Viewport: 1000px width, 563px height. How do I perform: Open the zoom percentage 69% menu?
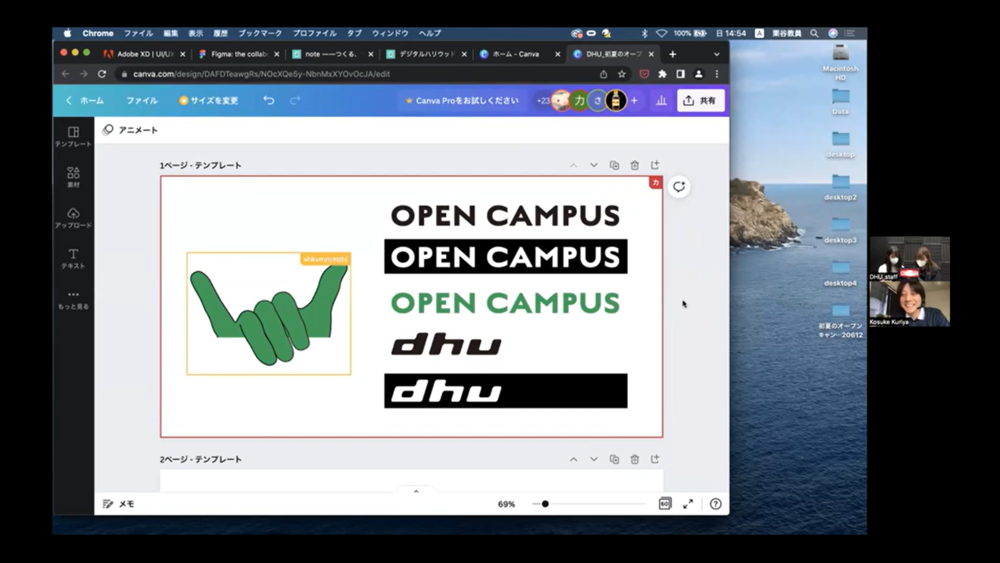pos(506,504)
